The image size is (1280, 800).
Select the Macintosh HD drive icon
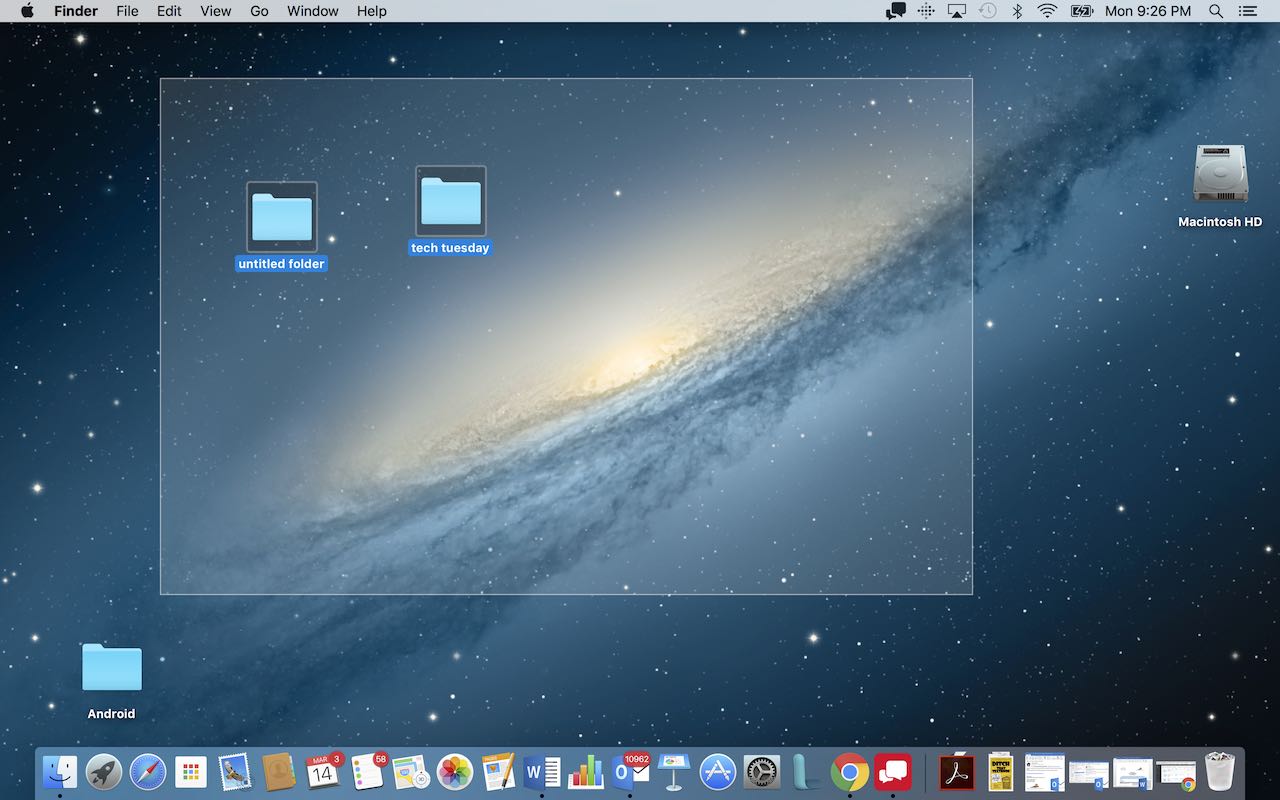[1220, 174]
